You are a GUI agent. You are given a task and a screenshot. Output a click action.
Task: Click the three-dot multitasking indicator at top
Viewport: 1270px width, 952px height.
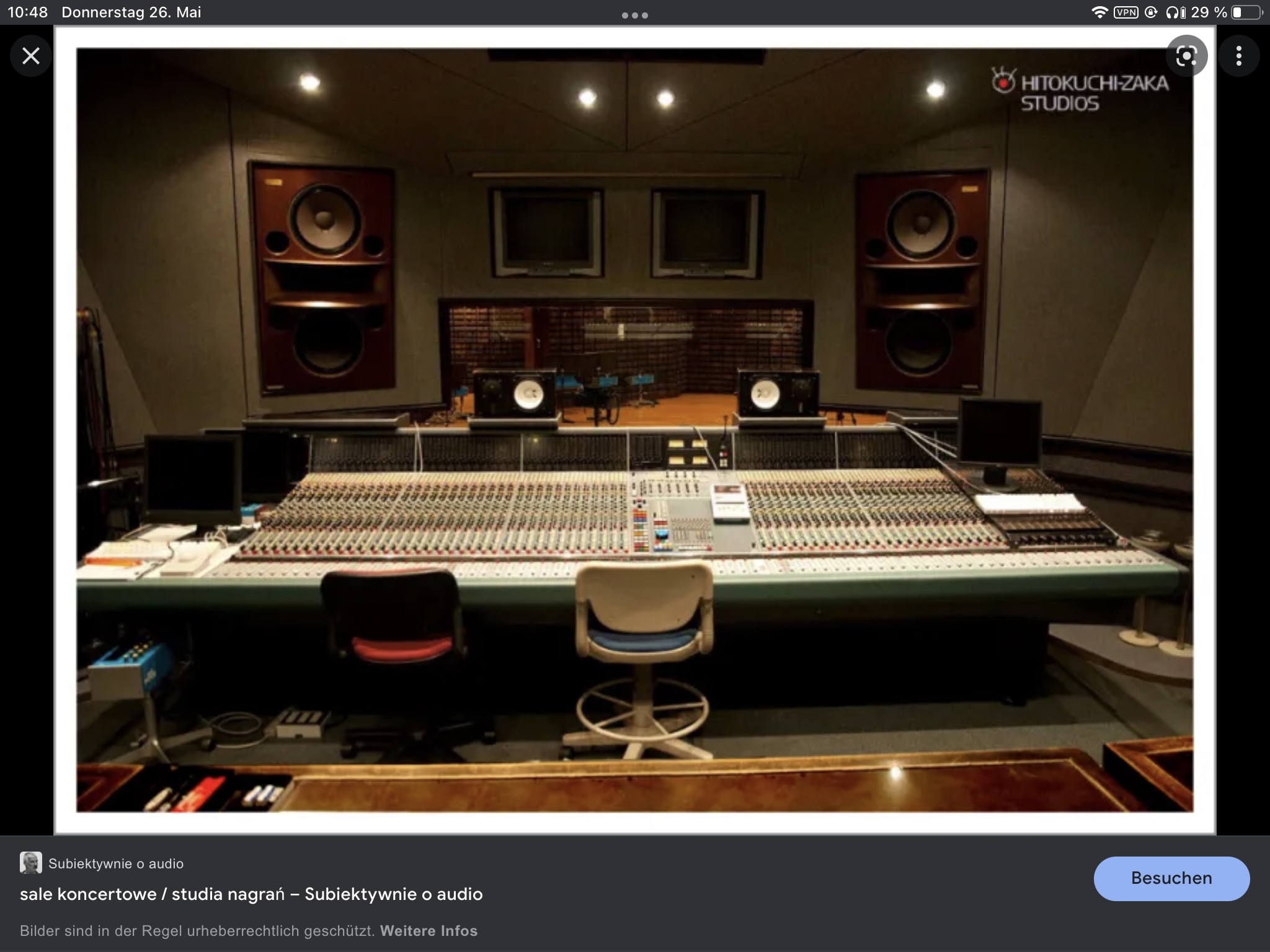coord(634,15)
